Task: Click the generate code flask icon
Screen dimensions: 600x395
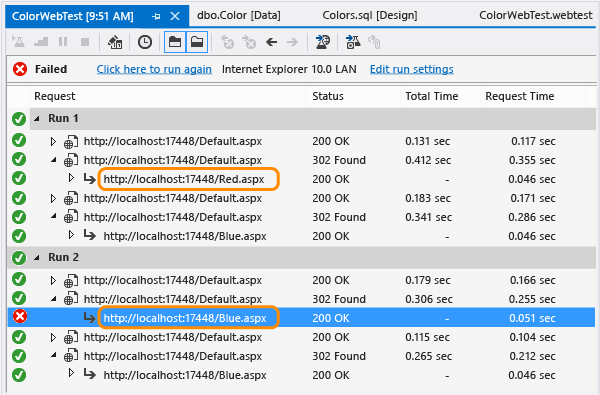Action: [x=323, y=42]
